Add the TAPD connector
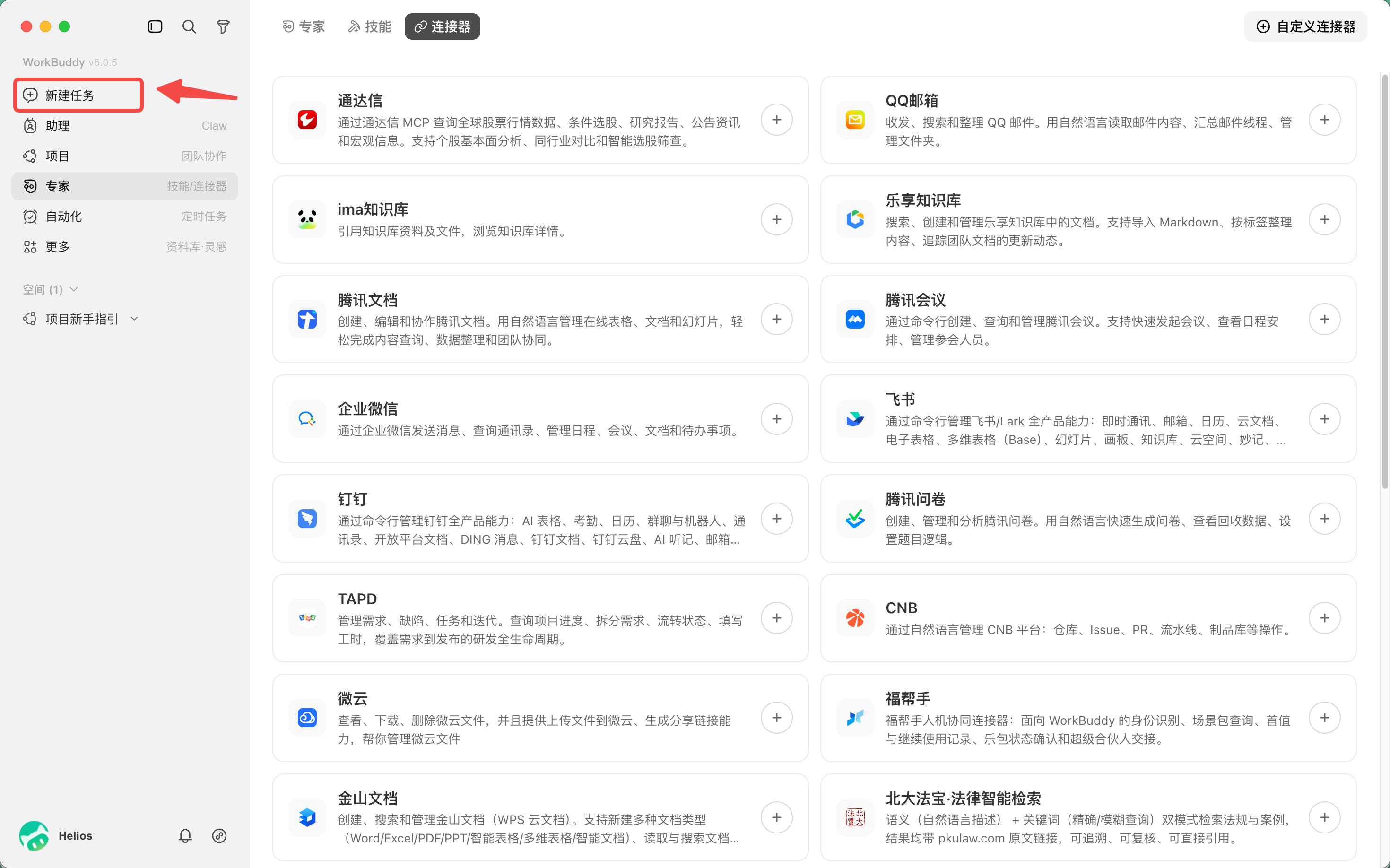1390x868 pixels. pyautogui.click(x=776, y=618)
